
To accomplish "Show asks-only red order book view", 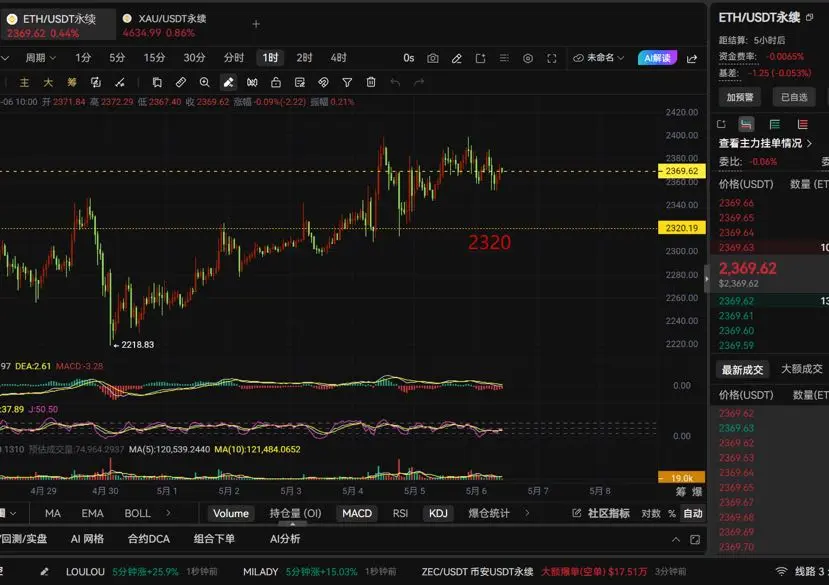I will pos(803,124).
